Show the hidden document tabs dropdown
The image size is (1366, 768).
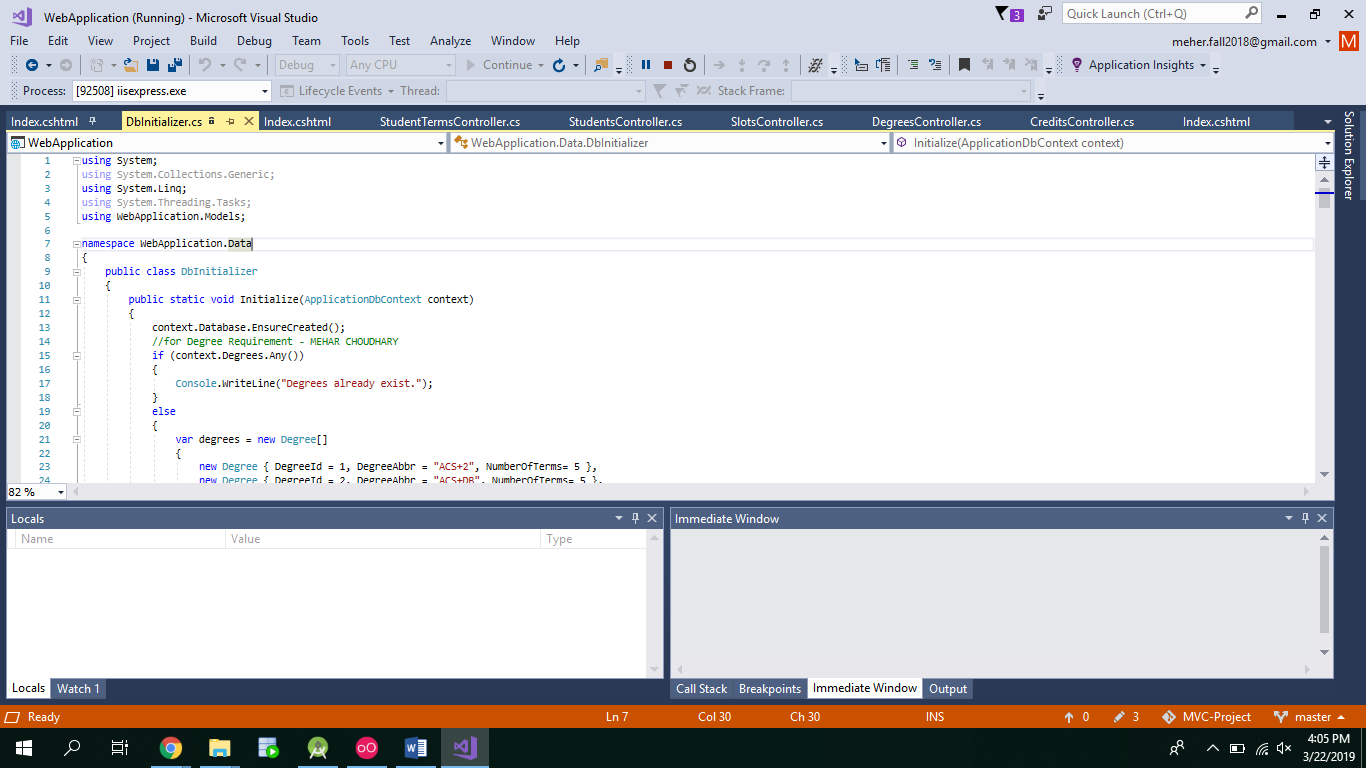[x=1327, y=122]
